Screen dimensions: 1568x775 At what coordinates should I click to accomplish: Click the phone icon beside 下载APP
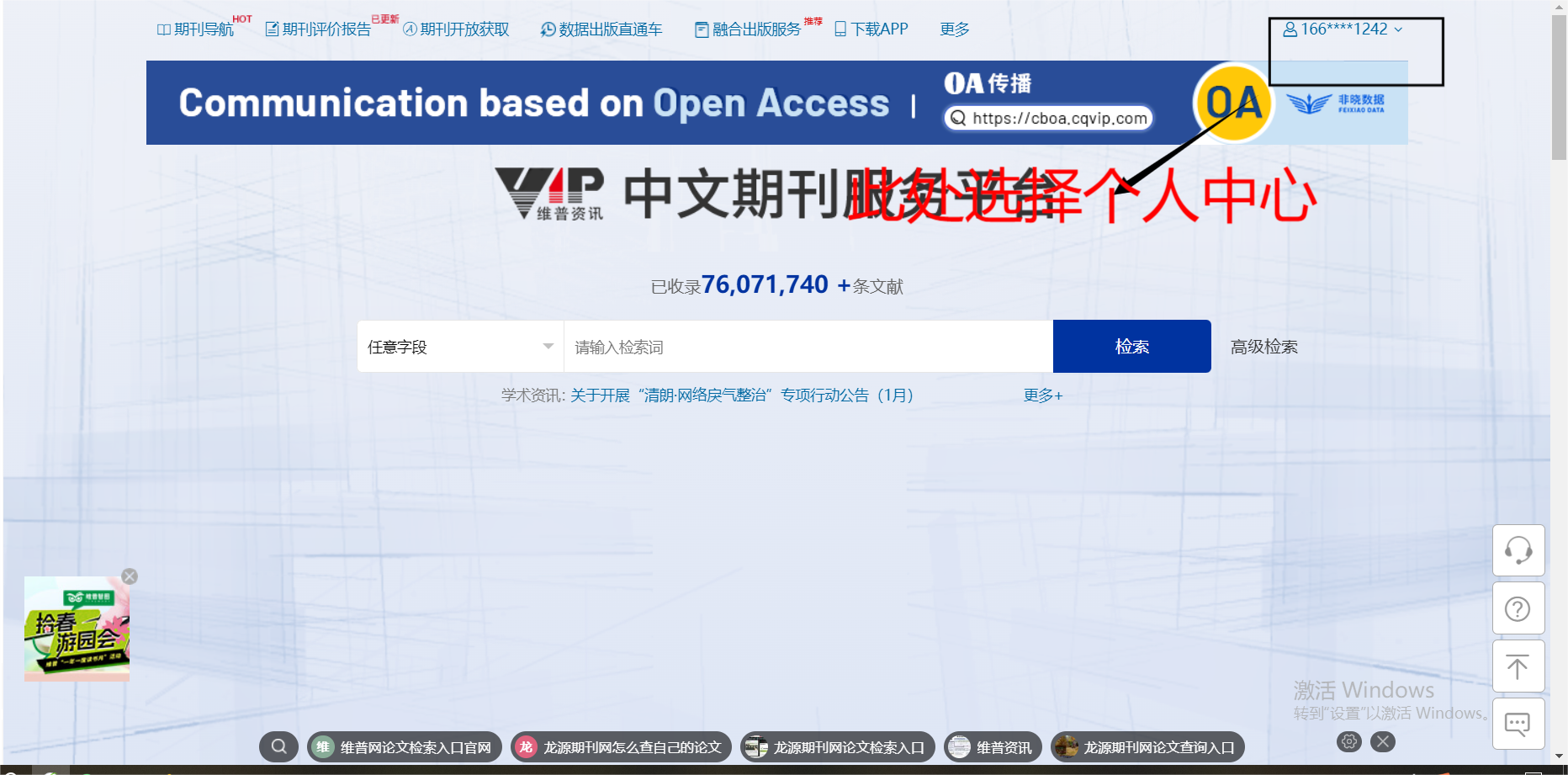[x=840, y=29]
